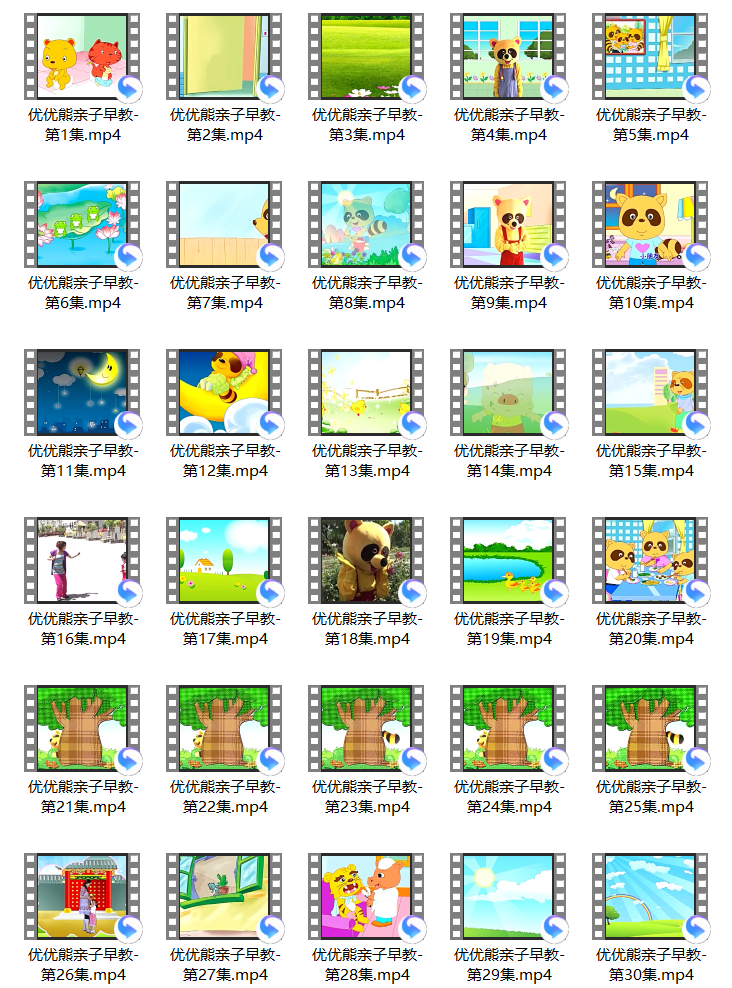Select the 第14集.mp4 pig video icon

point(508,393)
